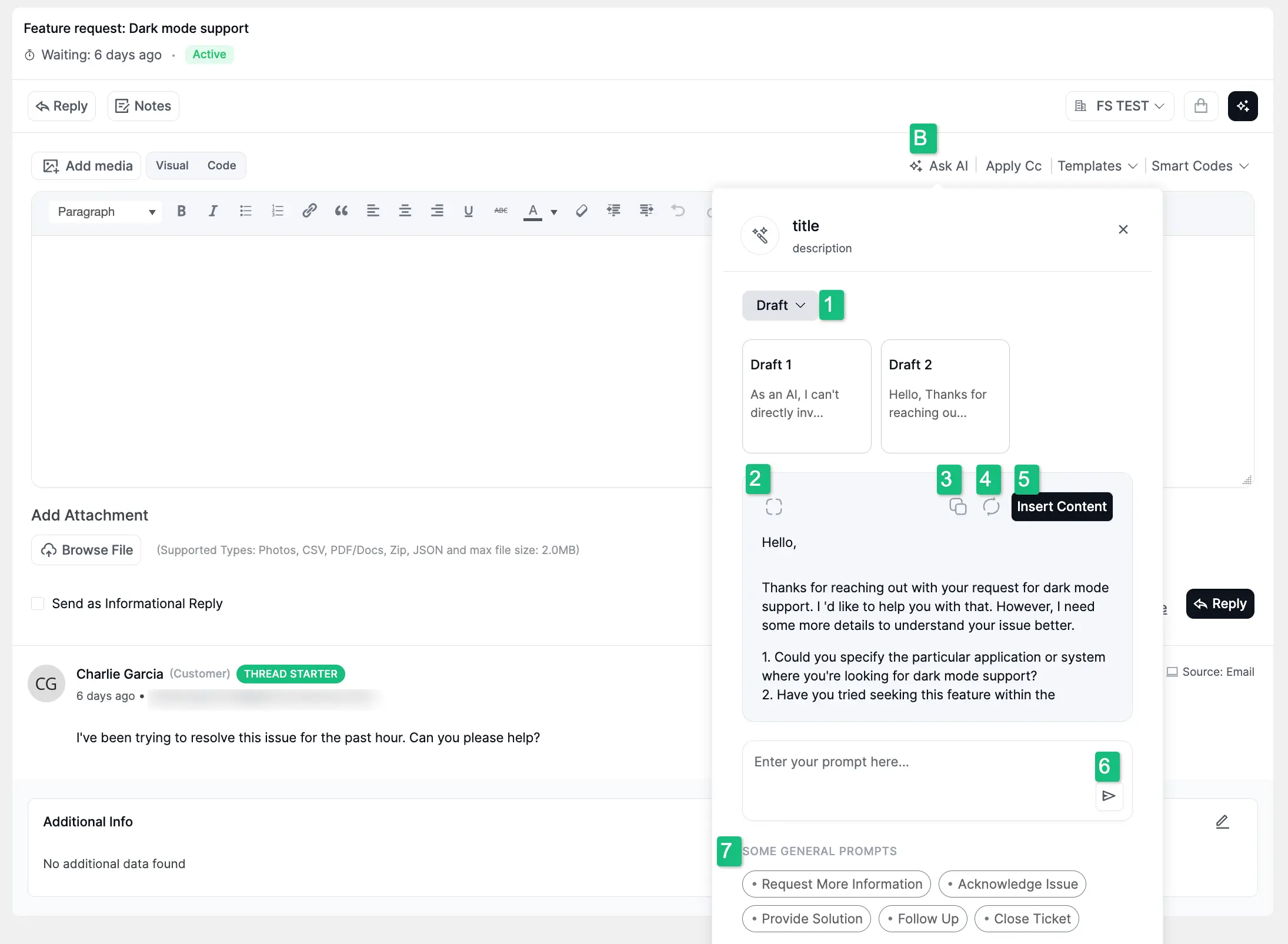Switch editor to Visual mode
The image size is (1288, 944).
(172, 166)
